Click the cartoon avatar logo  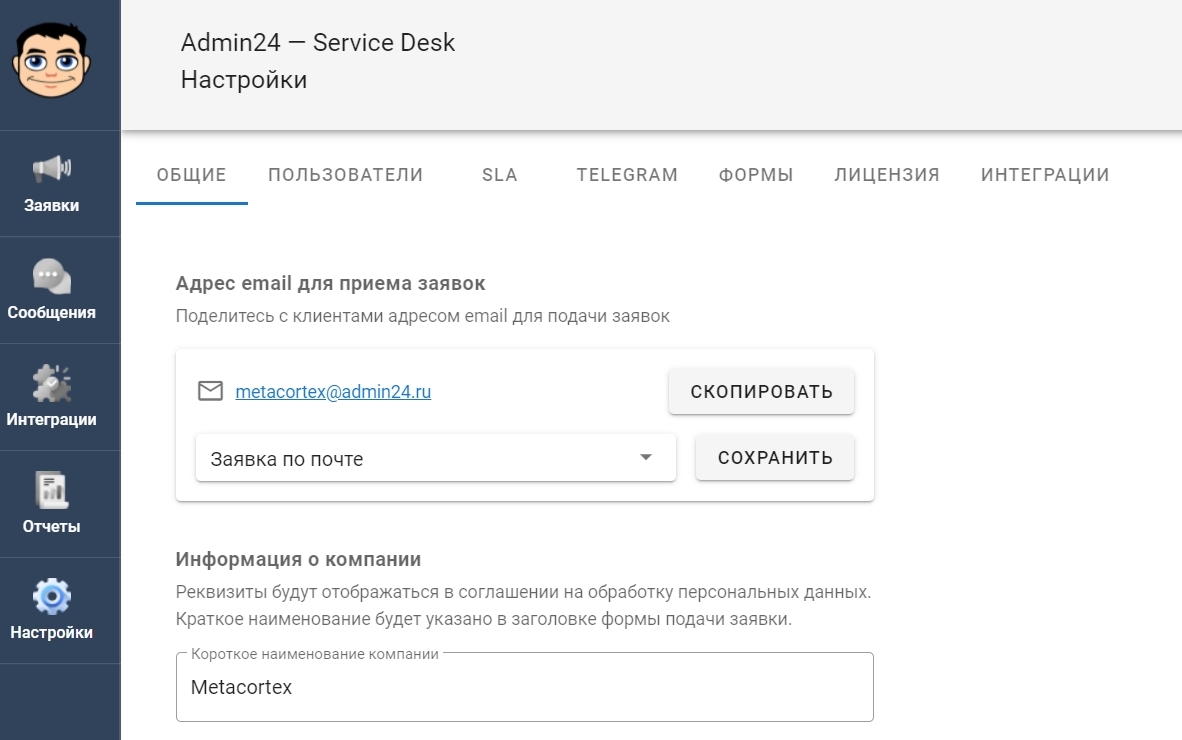51,60
